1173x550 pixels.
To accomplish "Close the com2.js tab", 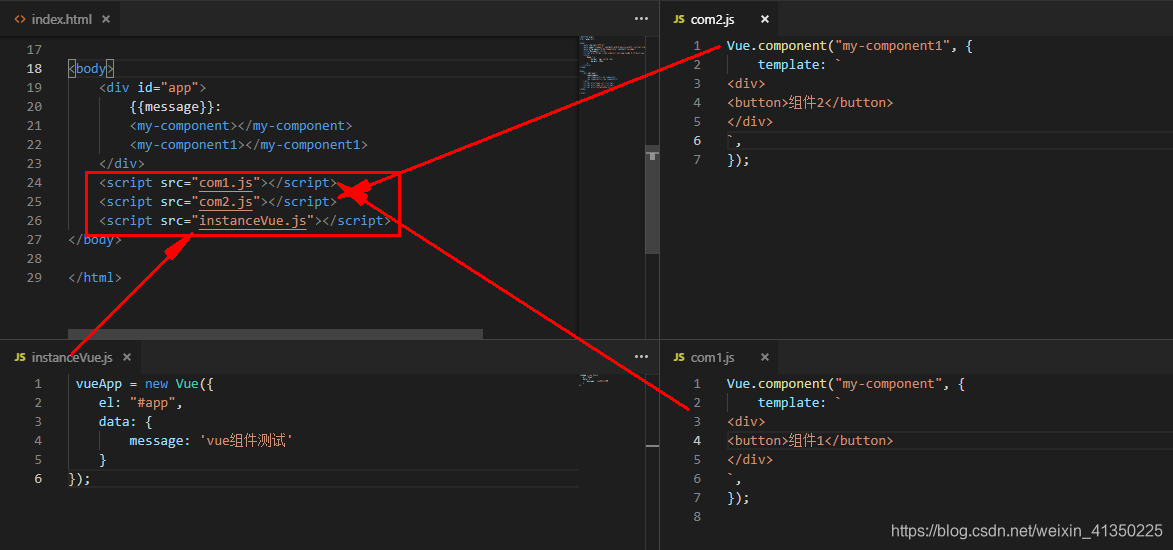I will [764, 19].
